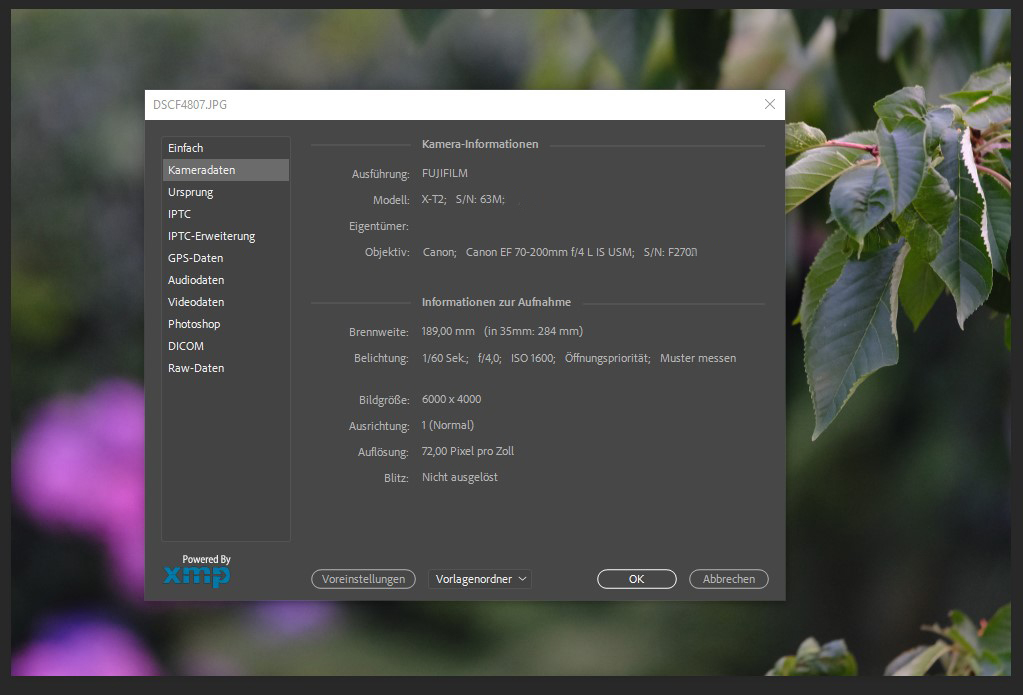Screen dimensions: 1023x695
Task: Click the 1/60 Sek. exposure value
Action: tap(444, 358)
